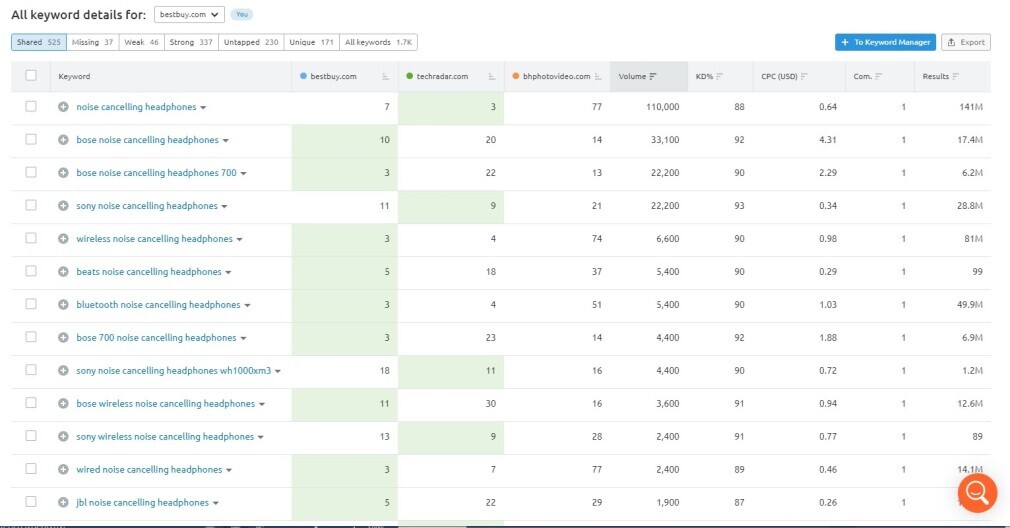Image resolution: width=1010 pixels, height=528 pixels.
Task: Open the bestbuy.com domain dropdown
Action: coord(190,15)
